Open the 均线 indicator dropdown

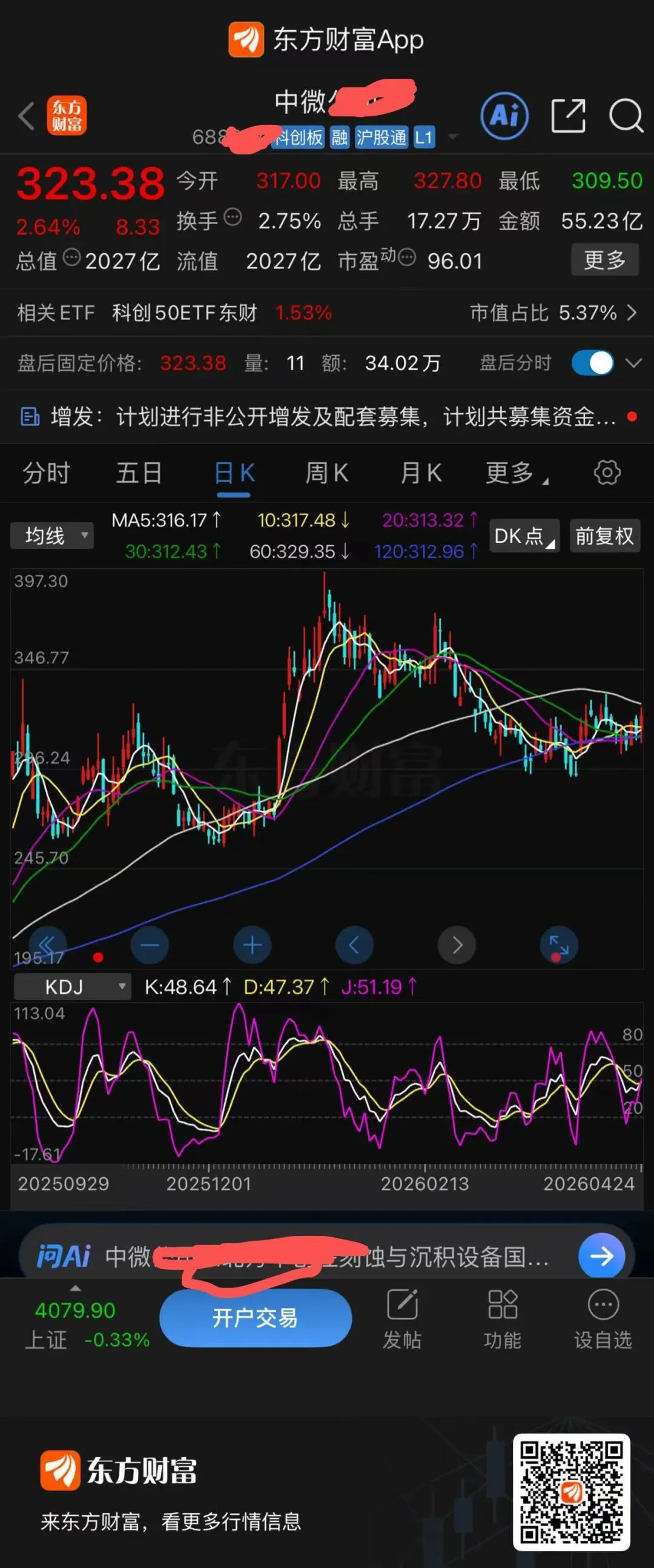click(51, 536)
